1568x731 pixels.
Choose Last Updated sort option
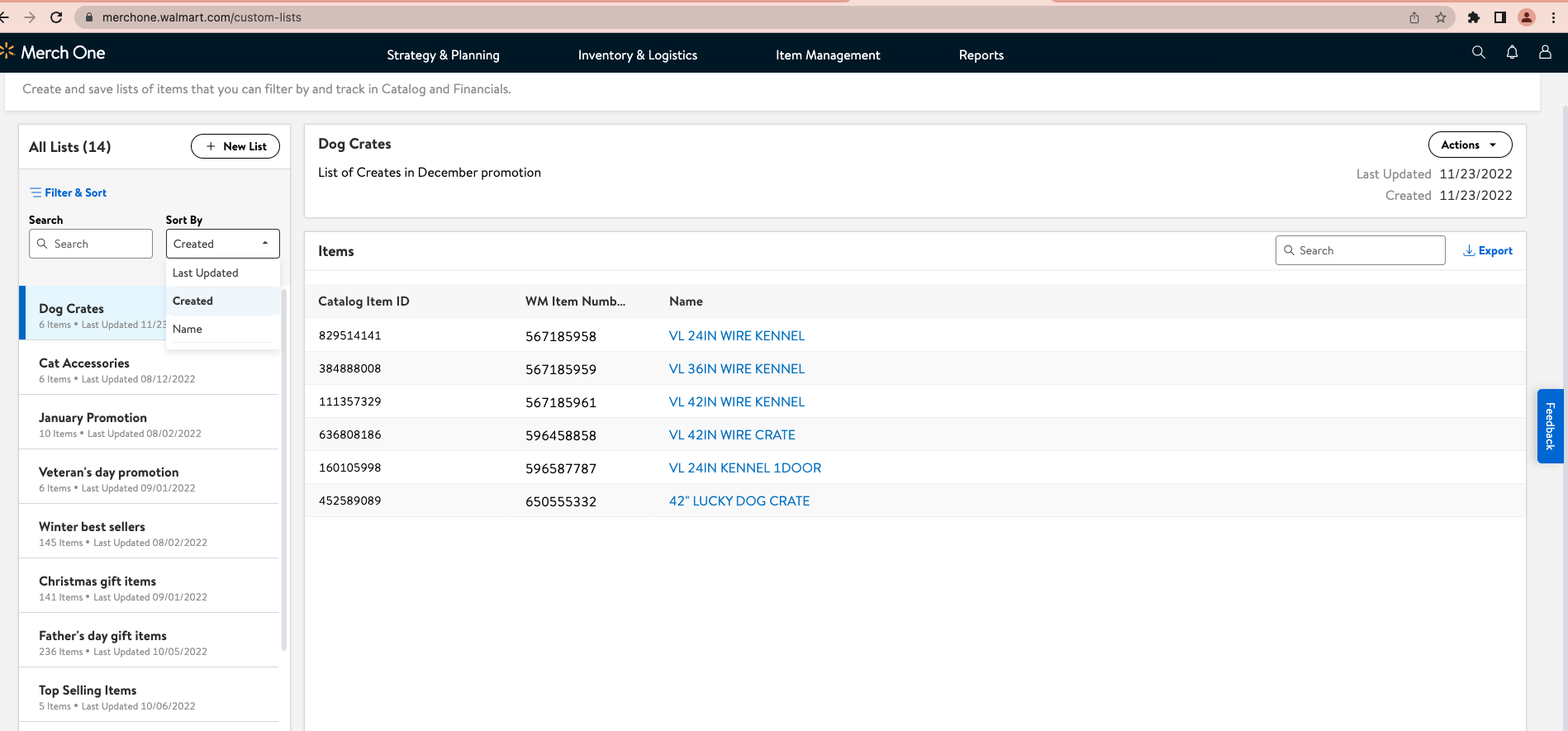(x=223, y=273)
